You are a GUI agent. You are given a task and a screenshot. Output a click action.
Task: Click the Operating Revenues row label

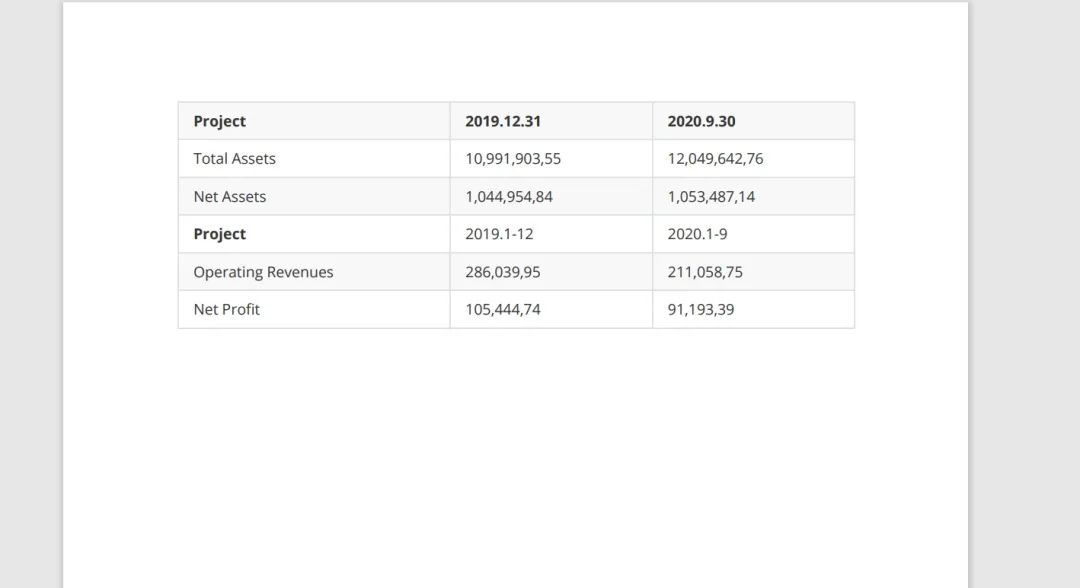263,272
